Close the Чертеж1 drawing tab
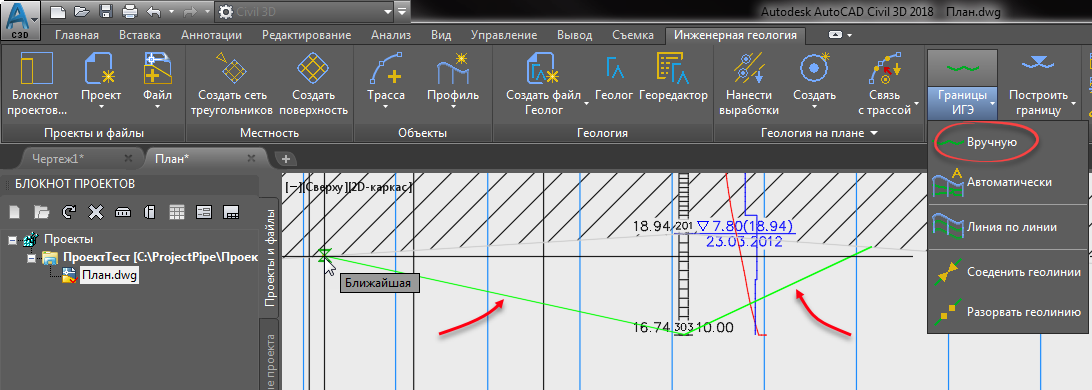 pyautogui.click(x=128, y=159)
